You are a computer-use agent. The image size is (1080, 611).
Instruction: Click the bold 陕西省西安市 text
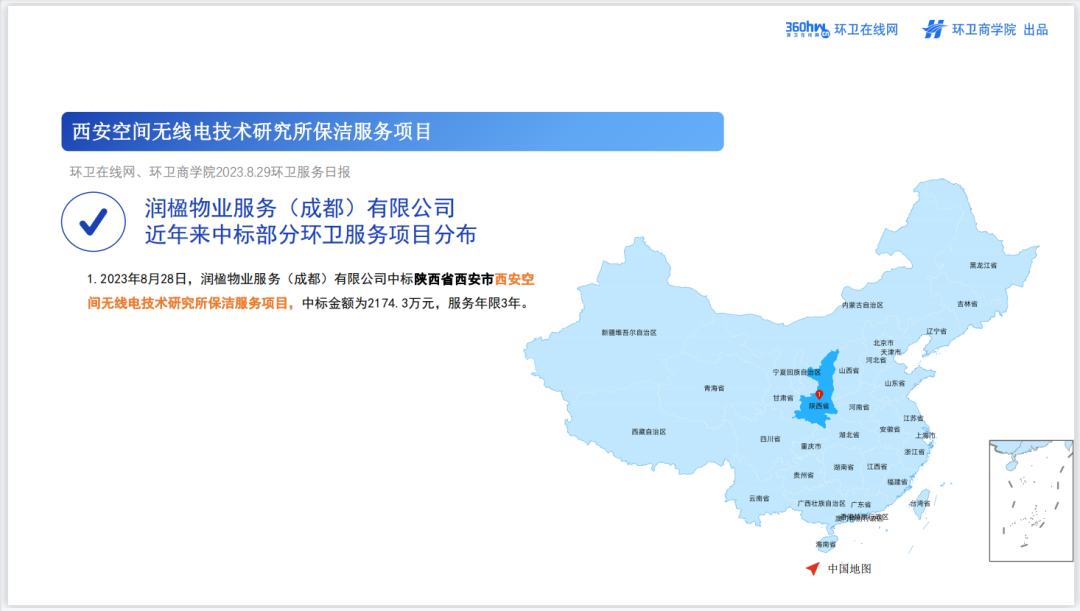point(454,279)
